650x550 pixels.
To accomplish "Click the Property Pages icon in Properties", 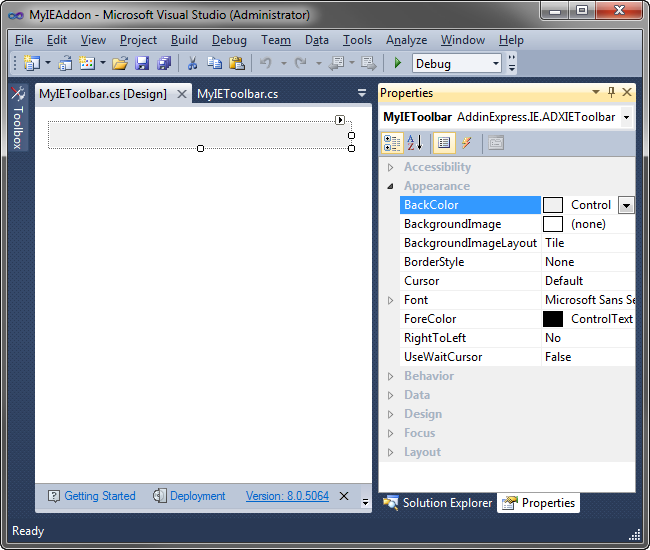I will [496, 143].
